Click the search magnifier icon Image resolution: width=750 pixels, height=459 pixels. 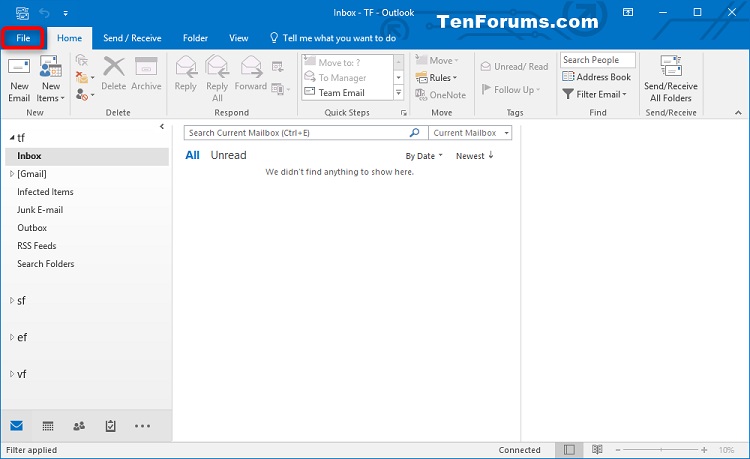415,132
